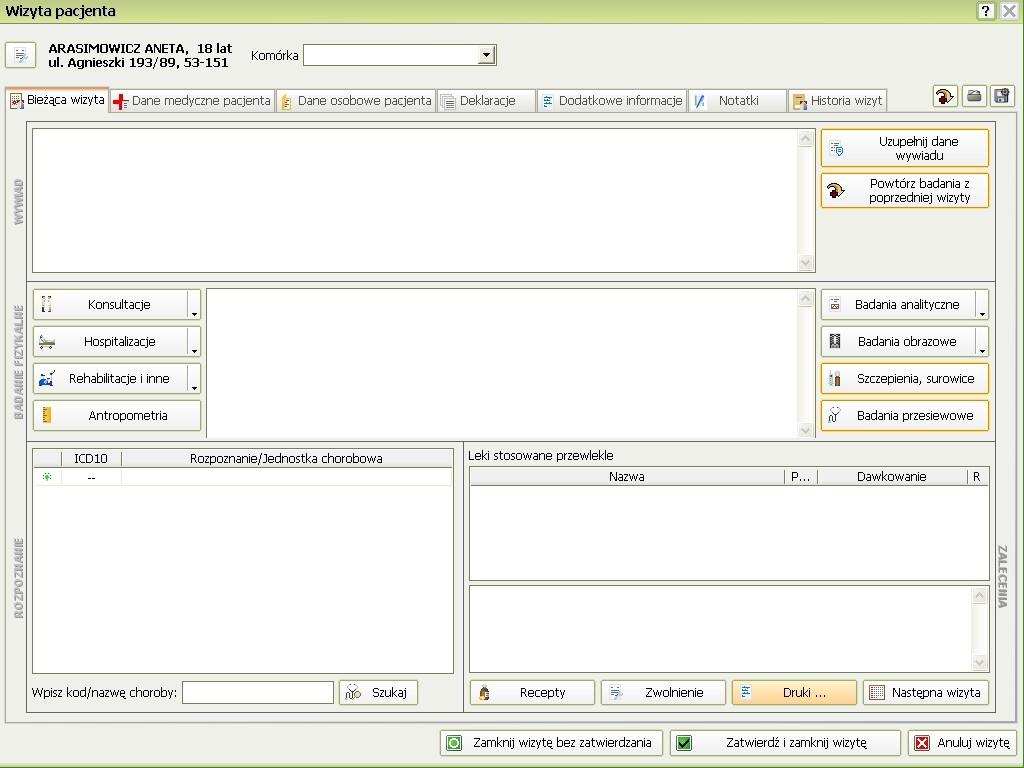1024x768 pixels.
Task: Click Zalecenia scrollbar down arrow
Action: point(980,663)
